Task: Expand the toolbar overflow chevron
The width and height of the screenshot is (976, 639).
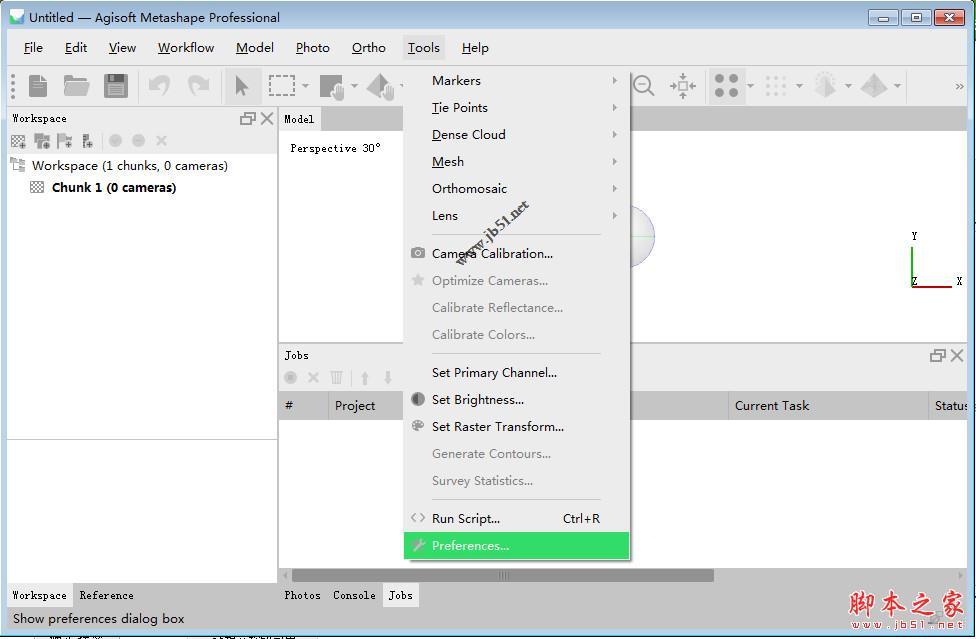Action: point(959,86)
